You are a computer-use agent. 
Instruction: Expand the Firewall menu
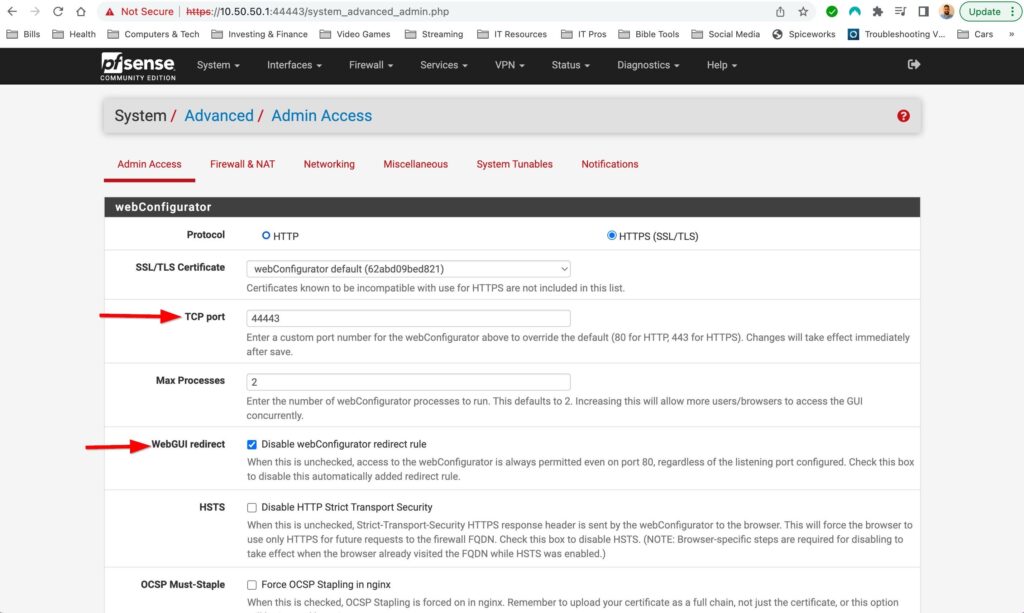click(x=371, y=65)
